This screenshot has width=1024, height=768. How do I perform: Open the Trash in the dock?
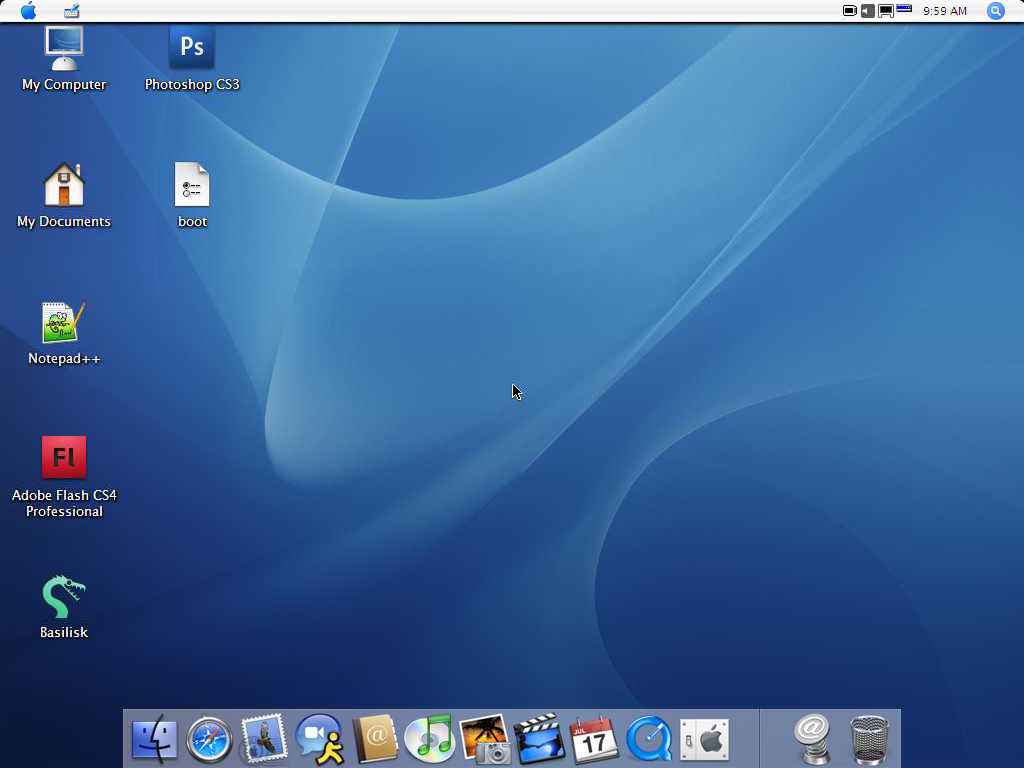click(x=869, y=740)
